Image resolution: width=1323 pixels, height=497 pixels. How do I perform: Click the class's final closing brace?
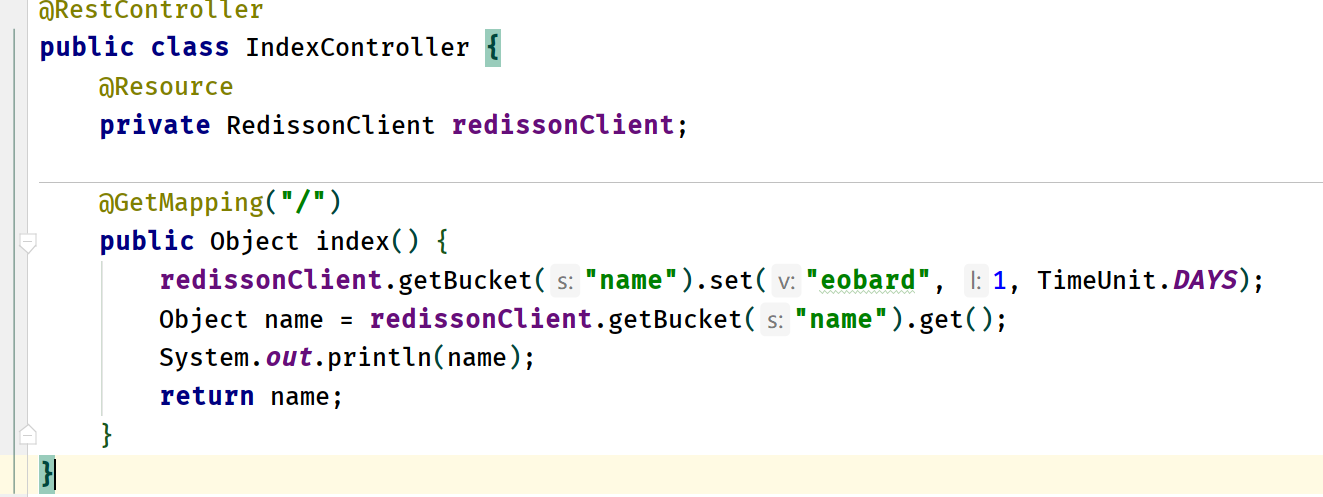47,472
